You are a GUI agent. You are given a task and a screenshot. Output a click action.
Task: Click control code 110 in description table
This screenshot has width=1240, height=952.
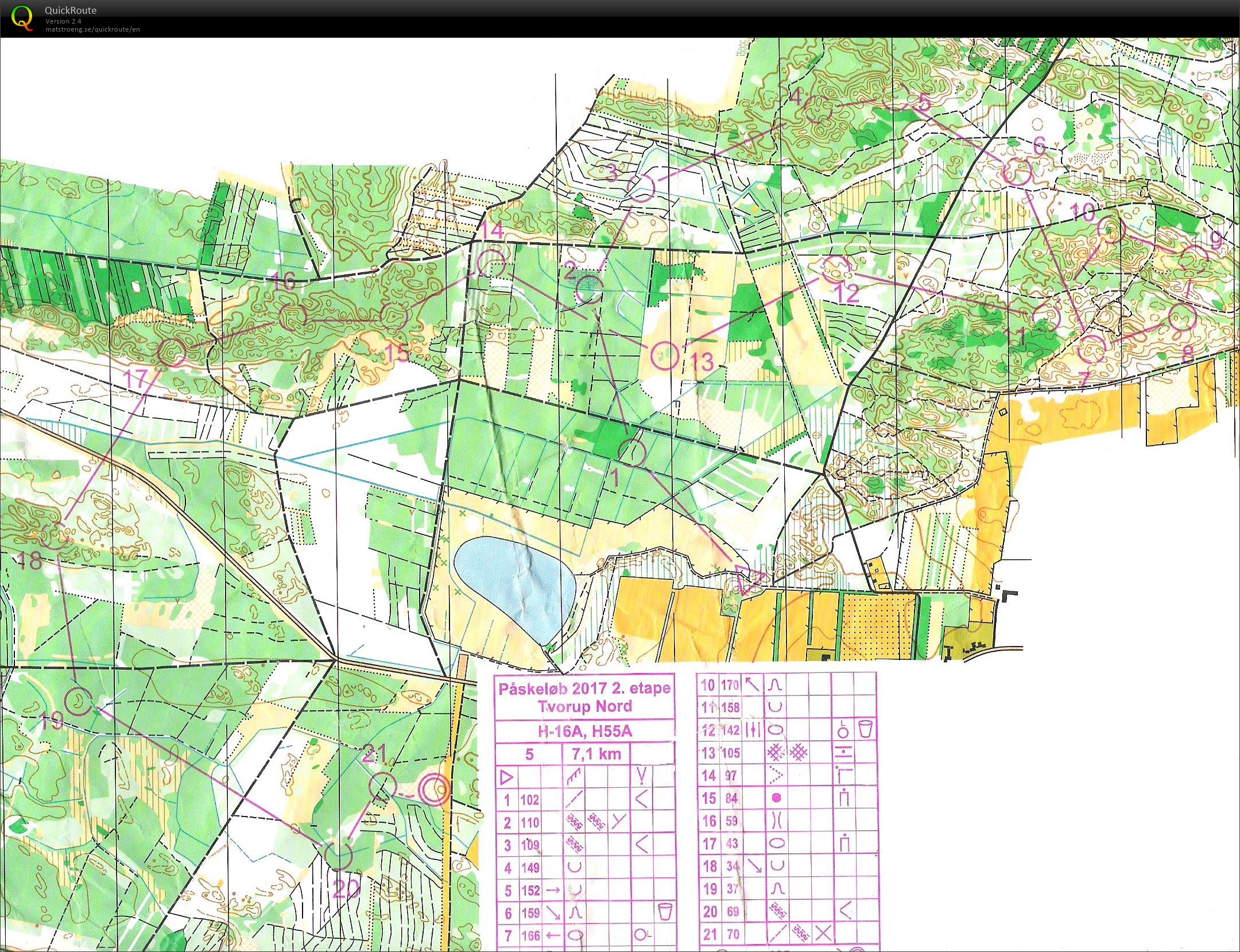tap(530, 823)
